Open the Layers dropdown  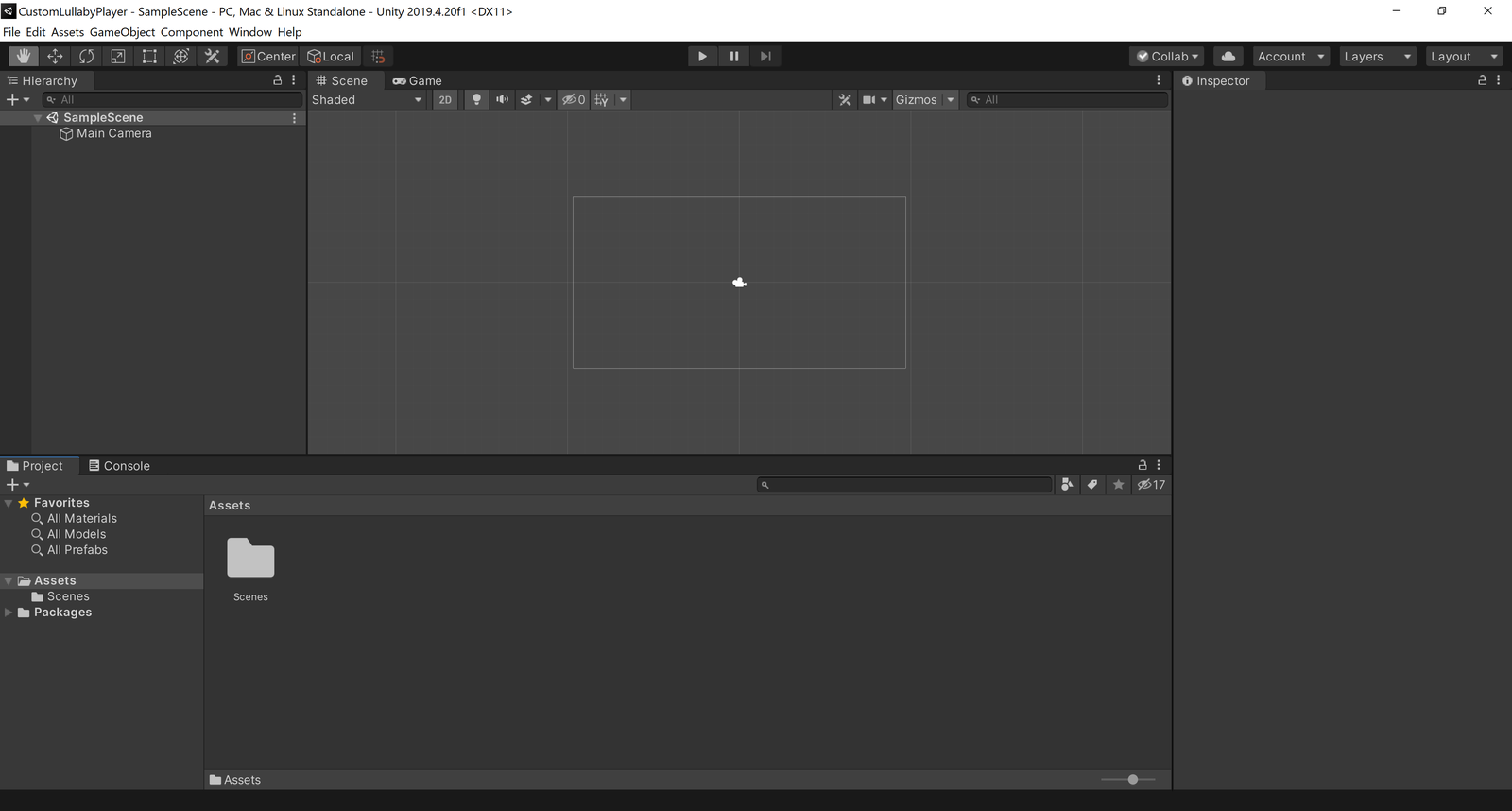[x=1378, y=57]
